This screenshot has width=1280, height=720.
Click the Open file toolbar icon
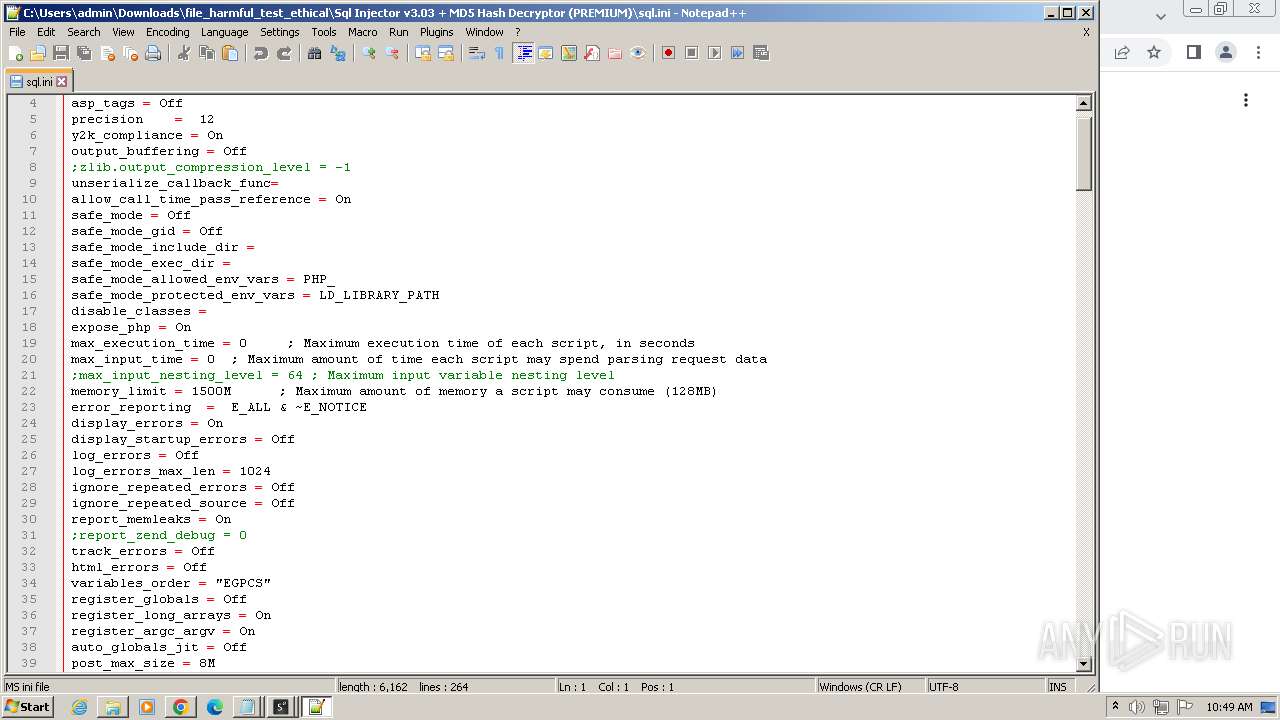pyautogui.click(x=38, y=53)
